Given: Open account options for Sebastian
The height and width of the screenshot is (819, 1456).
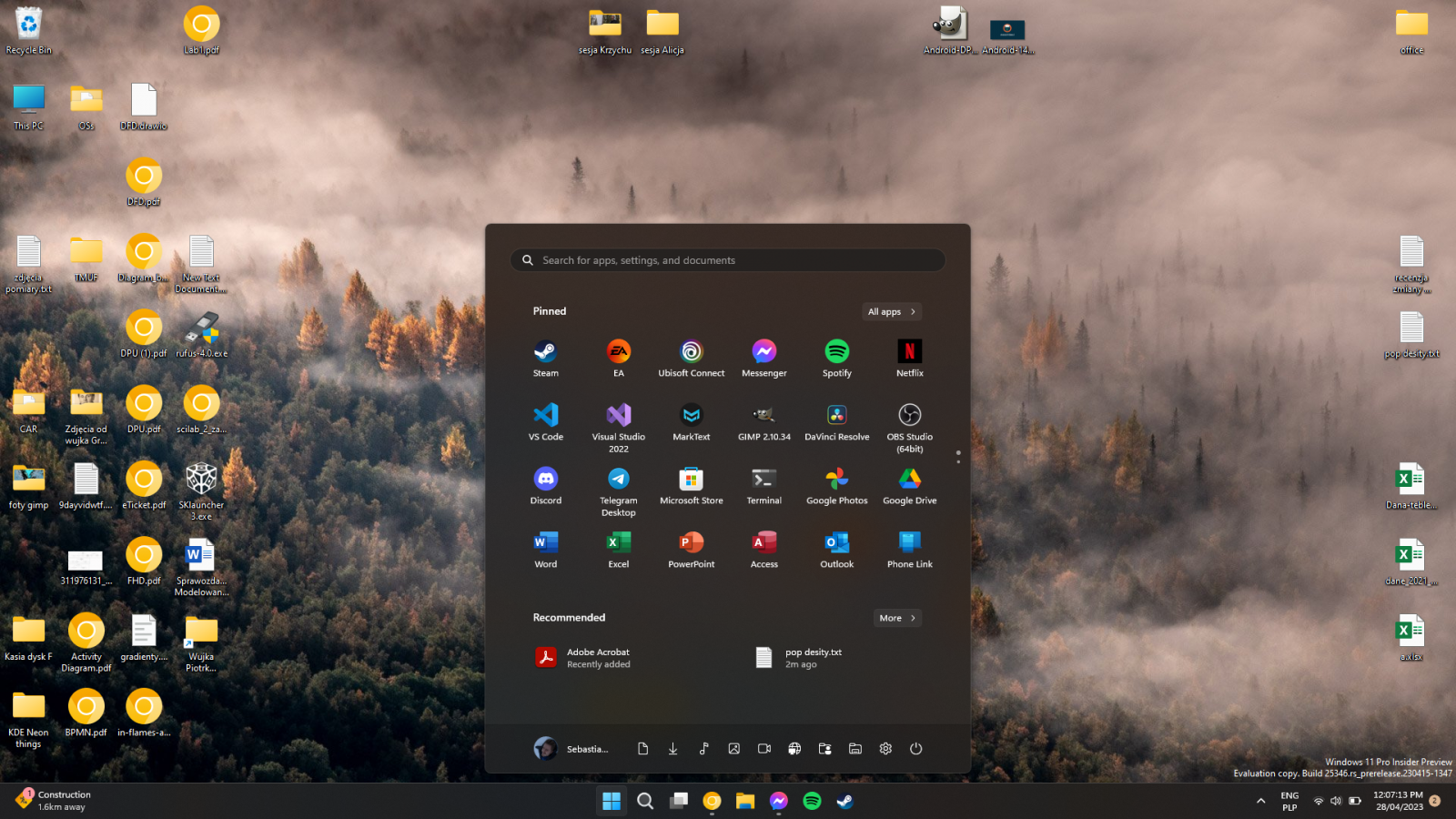Looking at the screenshot, I should pyautogui.click(x=571, y=748).
